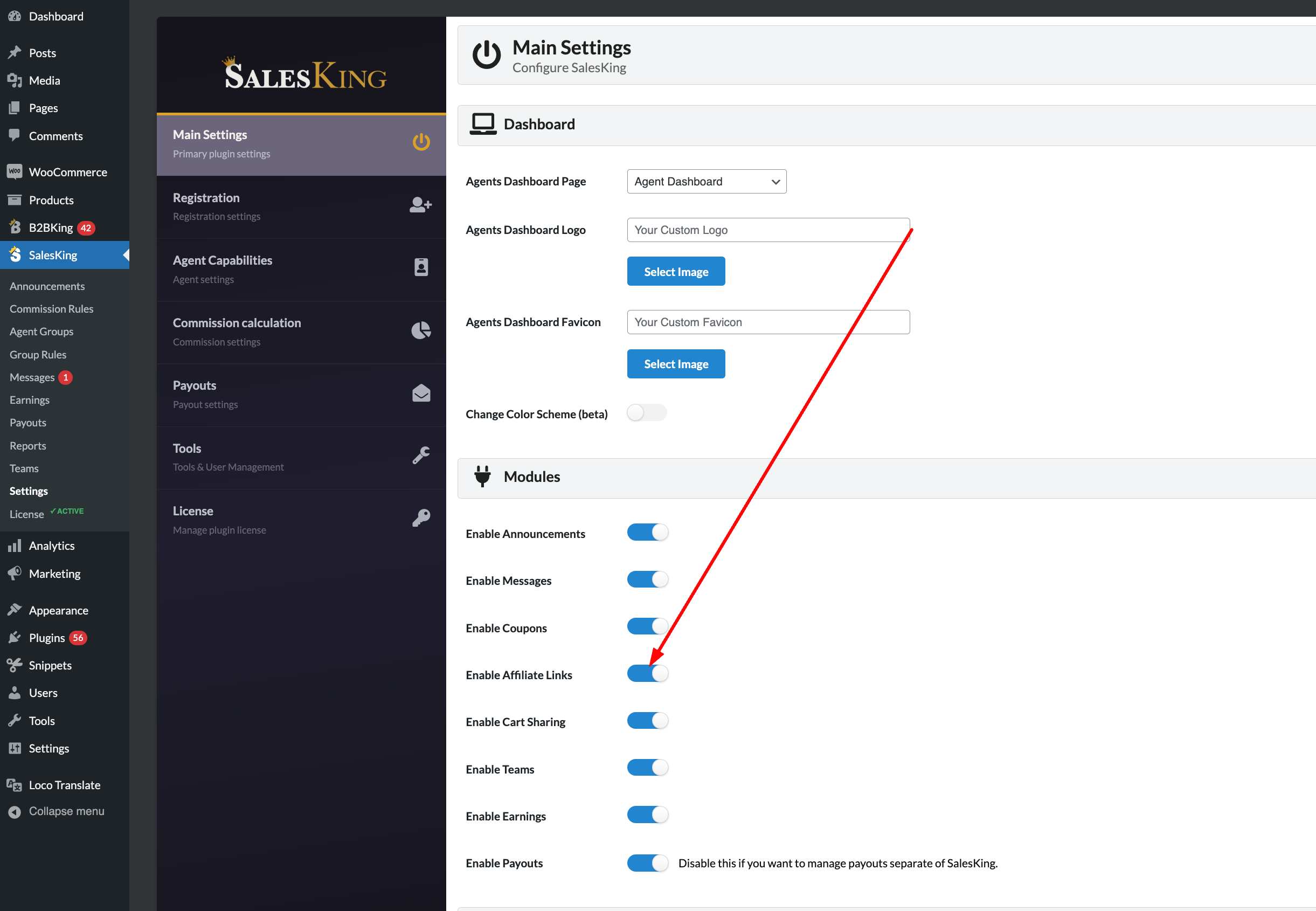Screen dimensions: 1316x911
Task: Open Teams submenu link
Action: pos(24,468)
